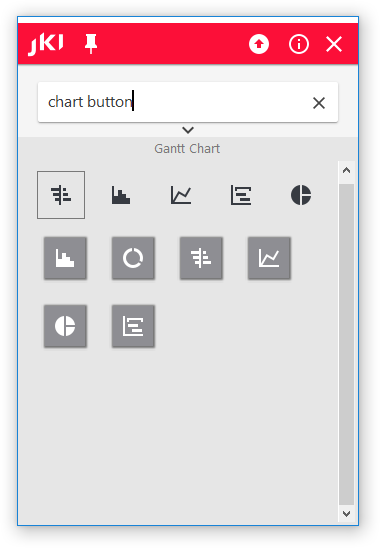Choose the flat line chart icon
The image size is (380, 548).
pos(181,195)
